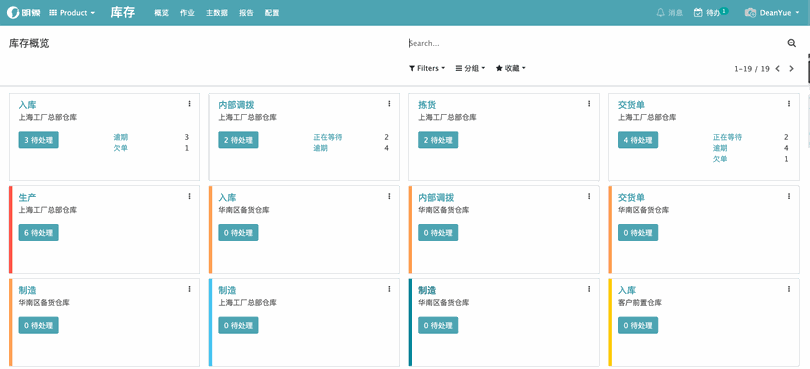Image resolution: width=810 pixels, height=369 pixels.
Task: Click 2 待处理 button on 内部调拨 card
Action: click(x=238, y=140)
